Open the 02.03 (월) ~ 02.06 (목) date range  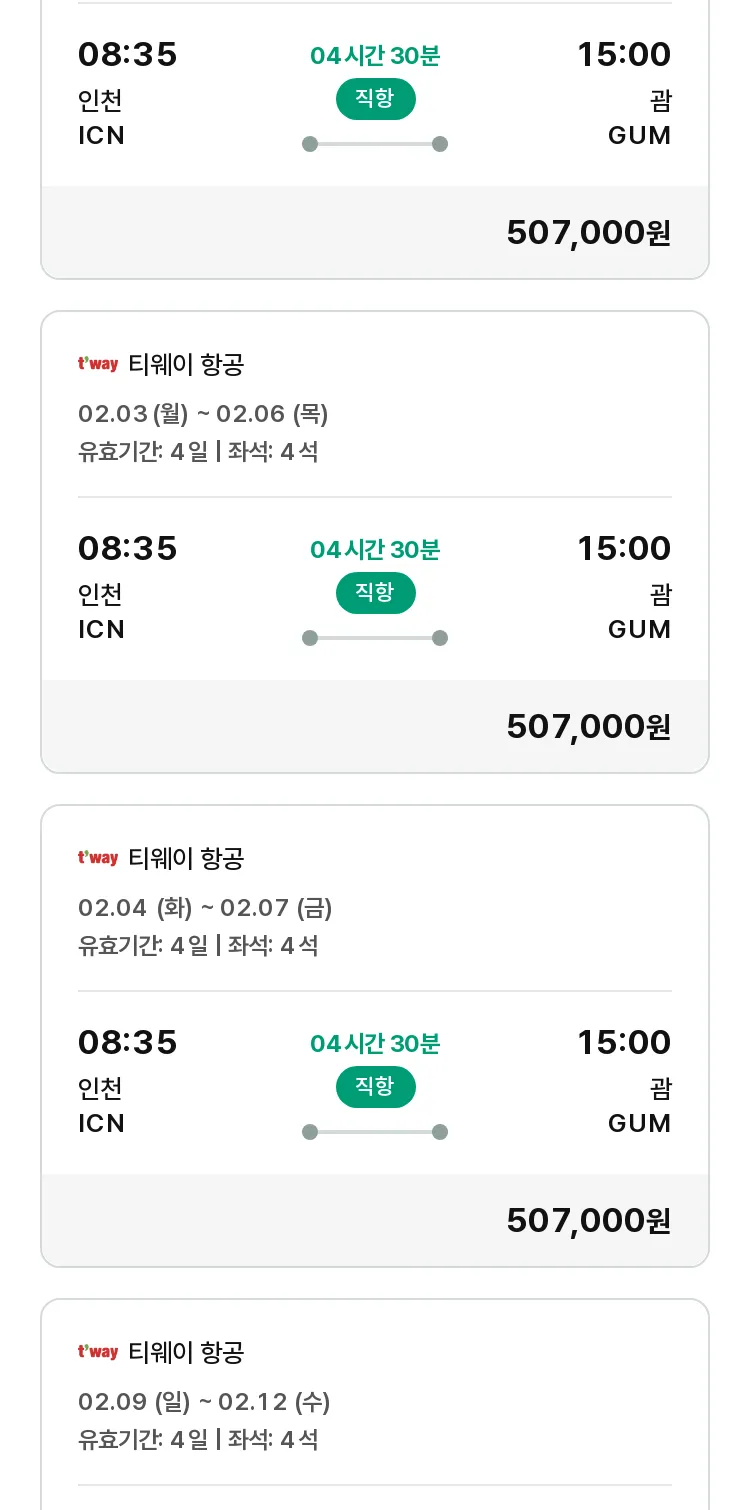coord(203,414)
